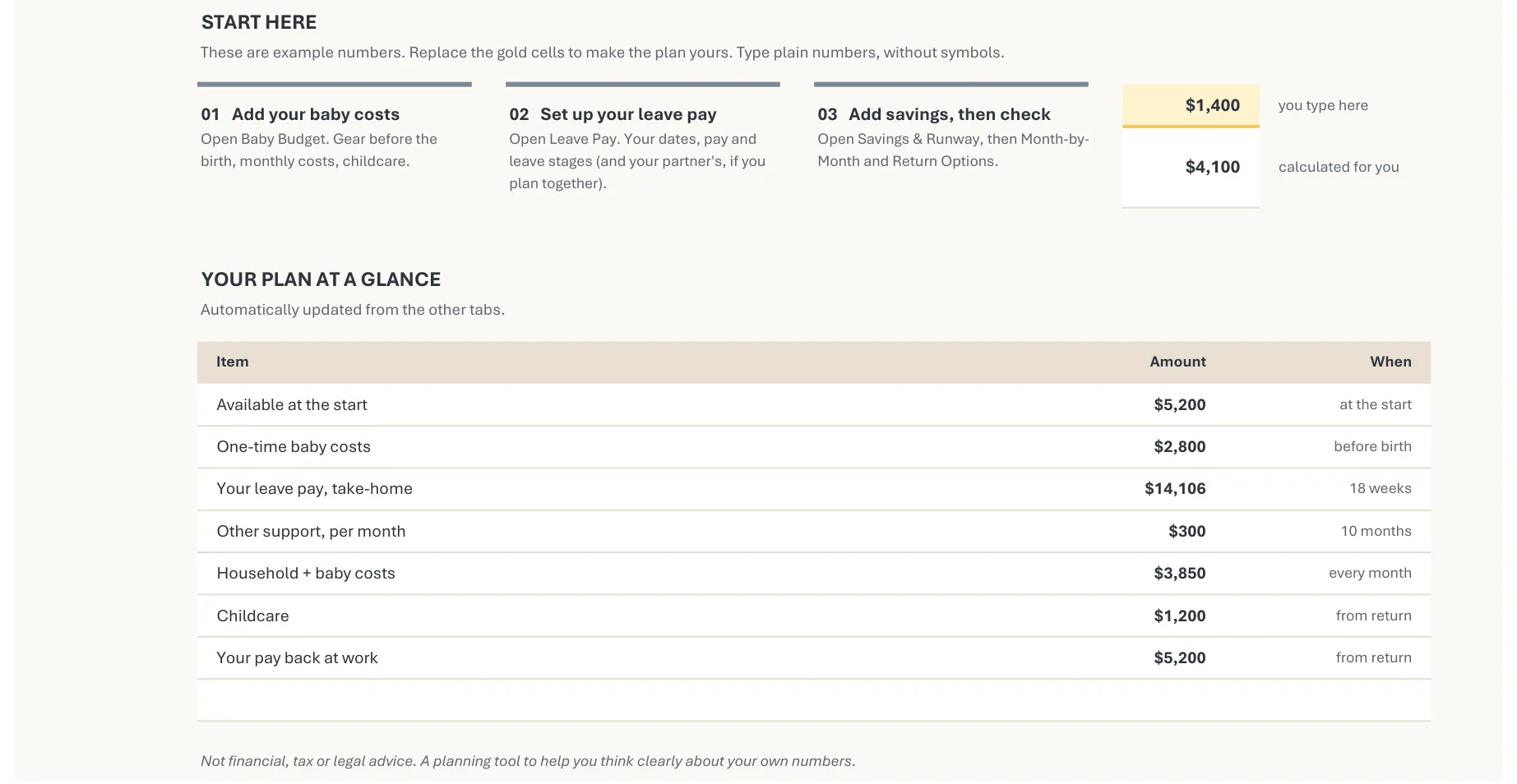
Task: Click 'at the start' in the When column
Action: (x=1375, y=404)
